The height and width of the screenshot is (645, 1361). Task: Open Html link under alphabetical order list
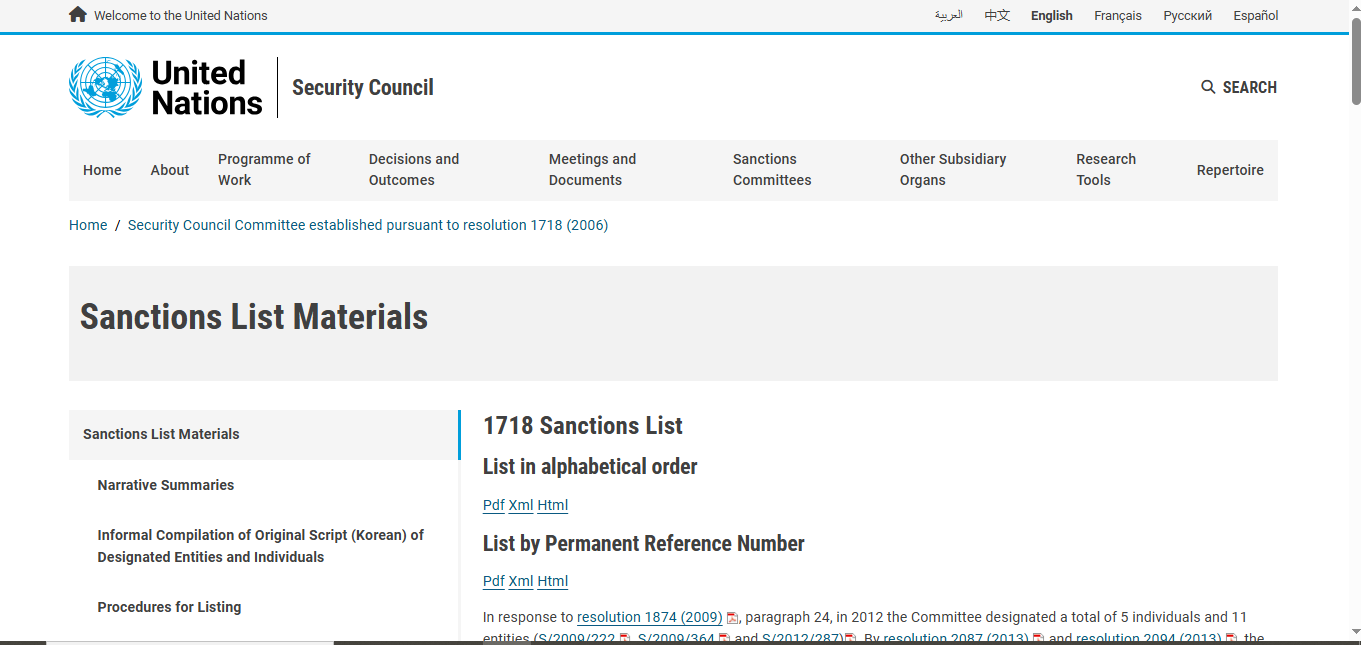tap(552, 505)
